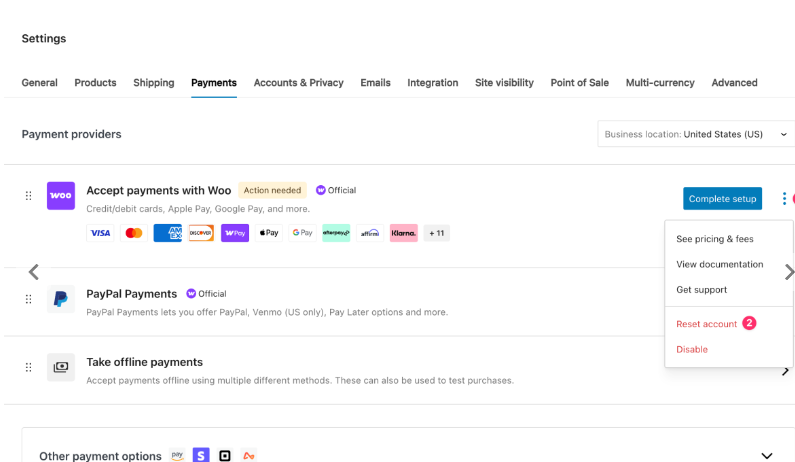Click the Mastercard icon
The height and width of the screenshot is (462, 795).
pos(134,233)
